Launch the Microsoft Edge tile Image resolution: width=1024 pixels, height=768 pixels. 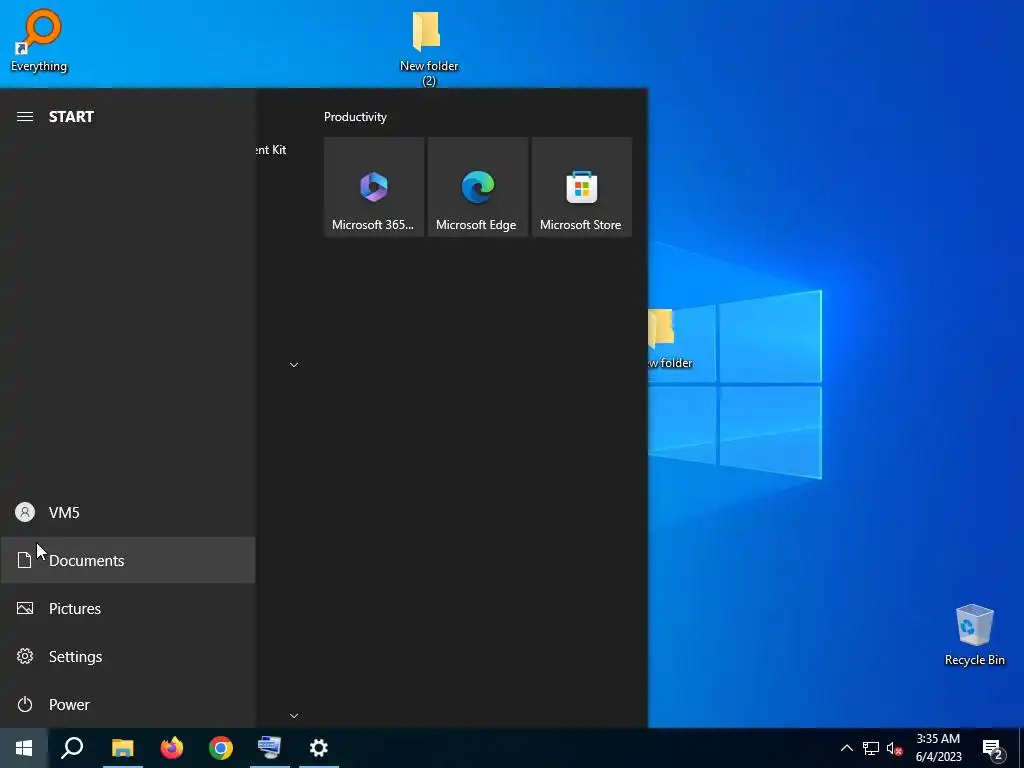tap(477, 187)
